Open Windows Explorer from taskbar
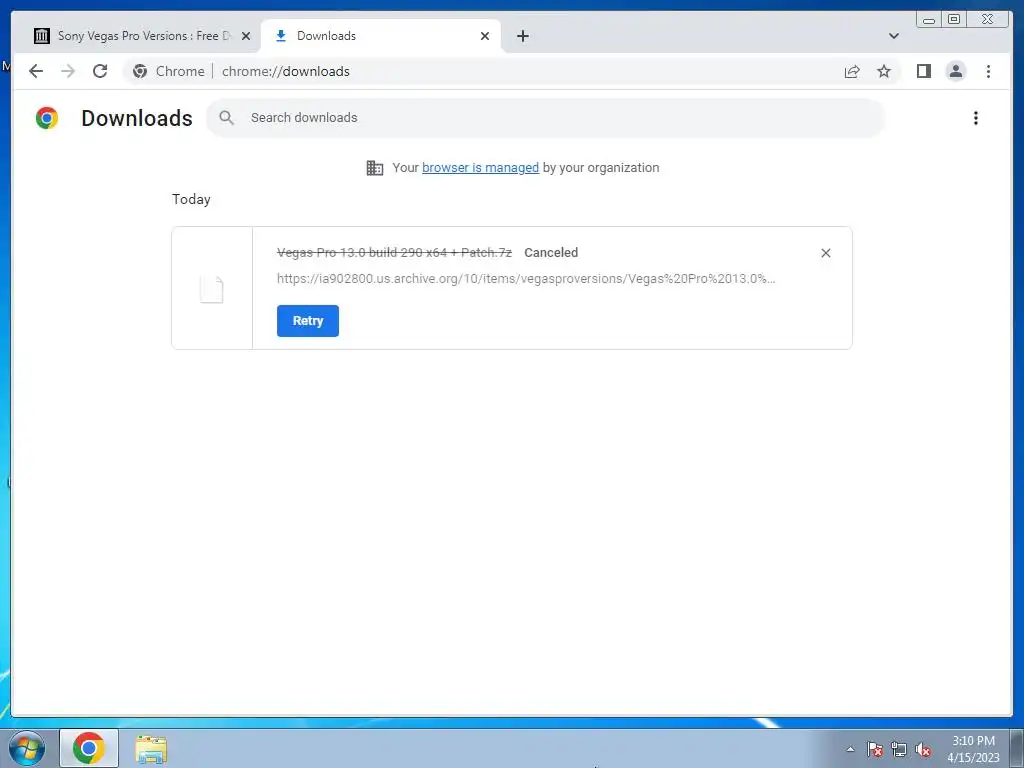This screenshot has width=1024, height=768. point(151,749)
